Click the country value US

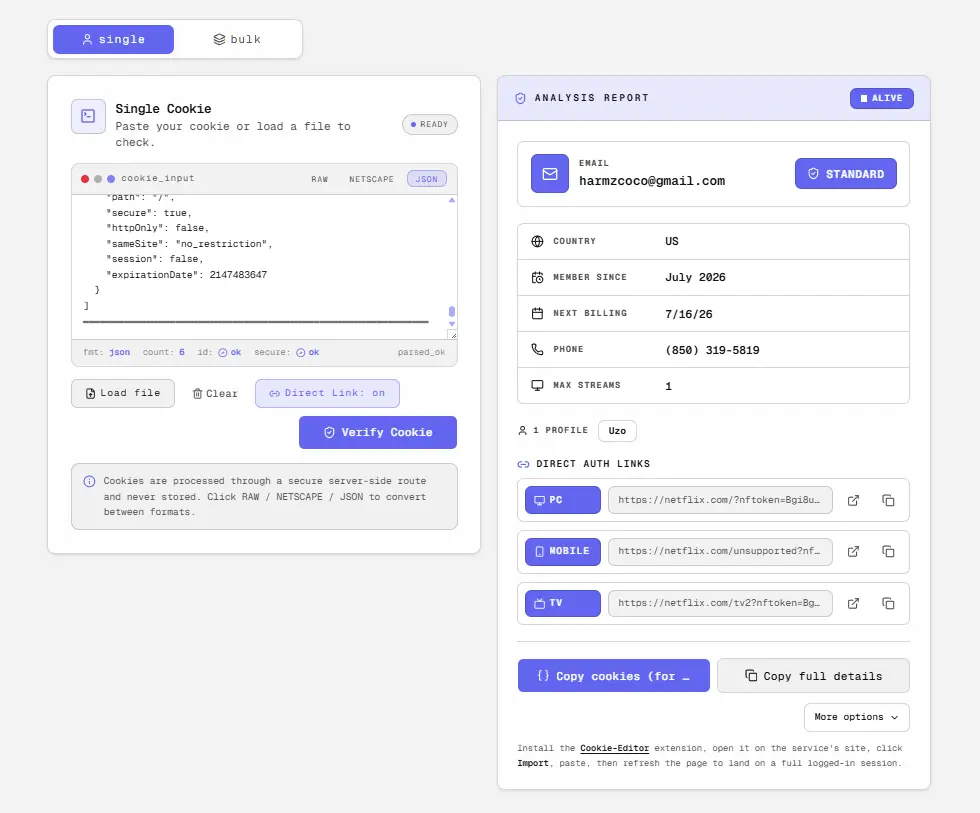(x=672, y=241)
